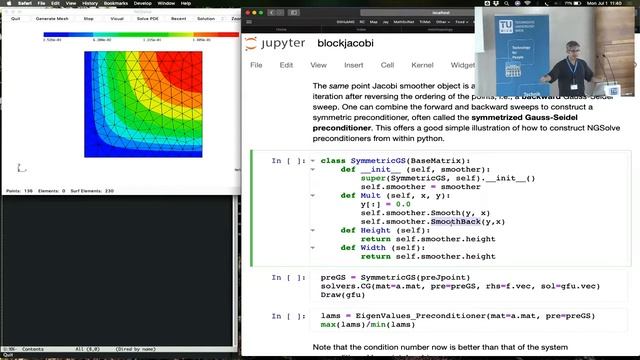Click the first Safari tab
The width and height of the screenshot is (640, 360).
pos(281,30)
